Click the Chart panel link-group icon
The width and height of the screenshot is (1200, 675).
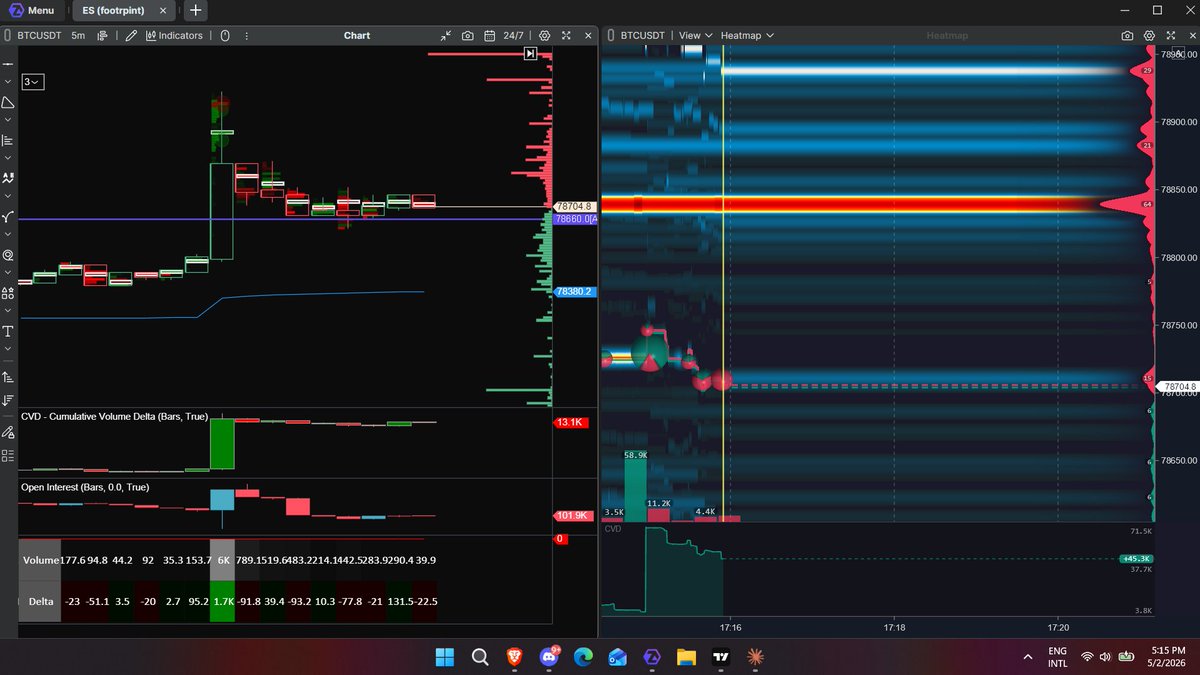8,35
